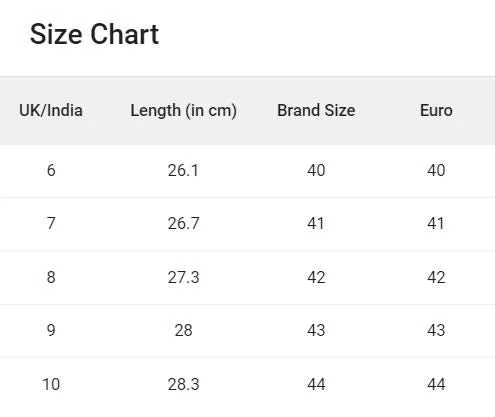Select UK/India size 7 cell
The height and width of the screenshot is (417, 495).
[51, 223]
